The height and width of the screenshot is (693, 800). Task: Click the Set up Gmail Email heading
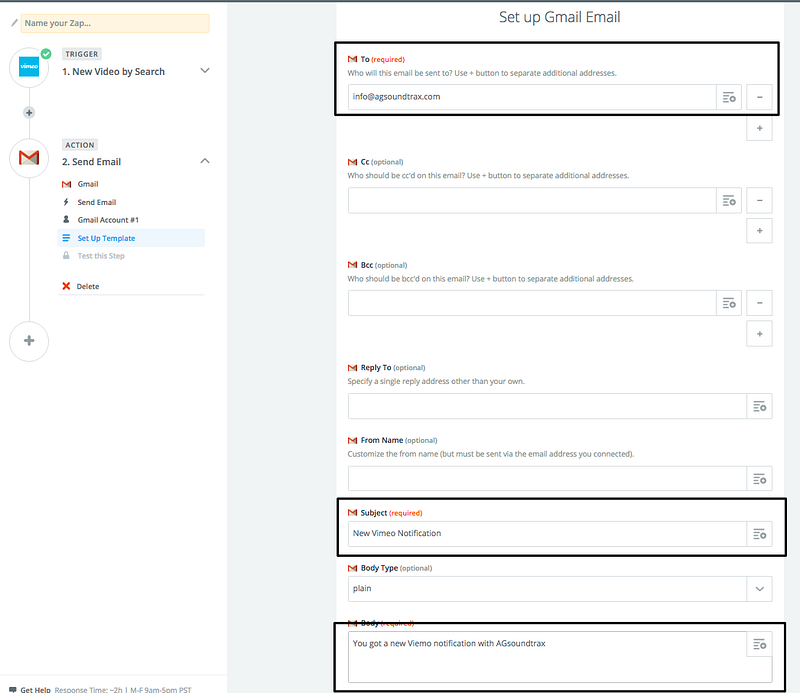click(x=560, y=17)
